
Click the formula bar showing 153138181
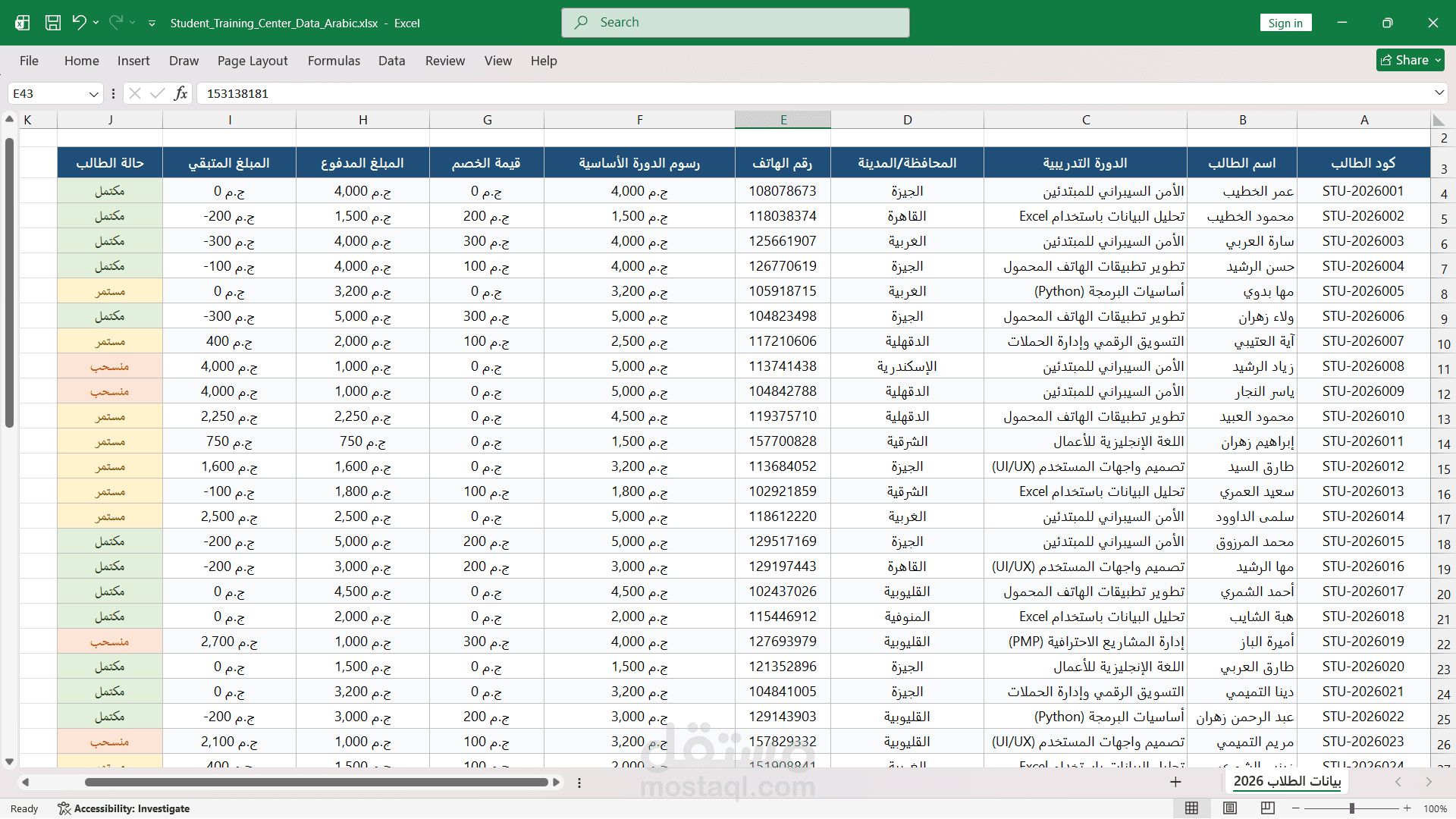pyautogui.click(x=815, y=94)
